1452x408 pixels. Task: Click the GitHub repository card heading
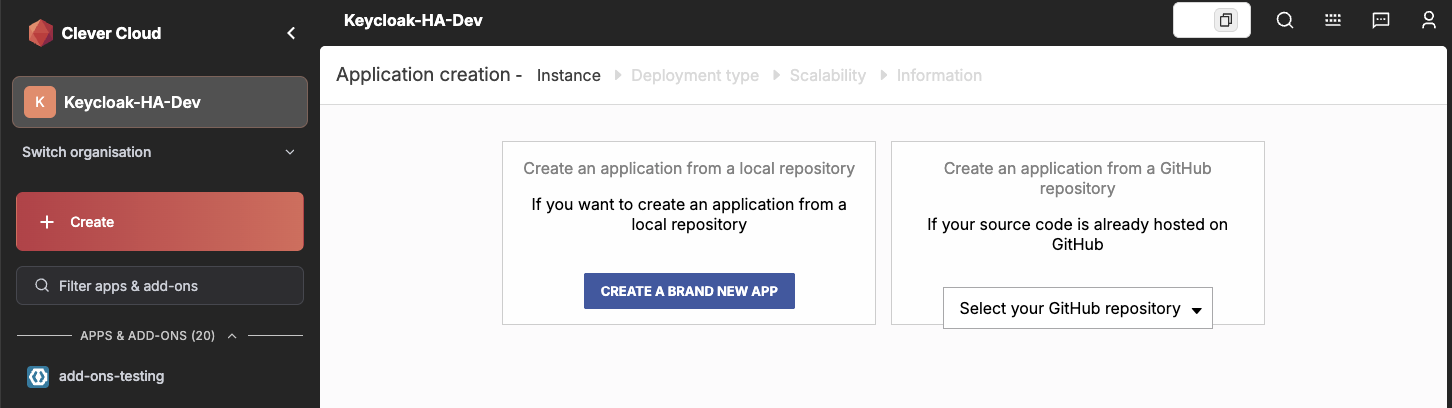pos(1078,178)
